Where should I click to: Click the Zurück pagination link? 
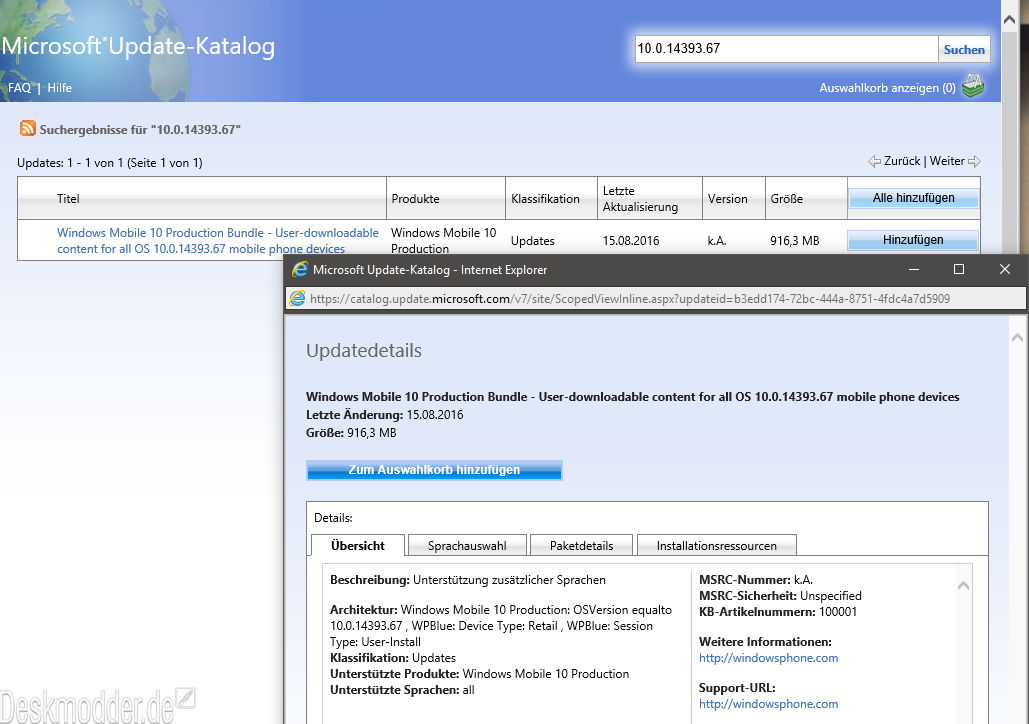click(x=902, y=161)
